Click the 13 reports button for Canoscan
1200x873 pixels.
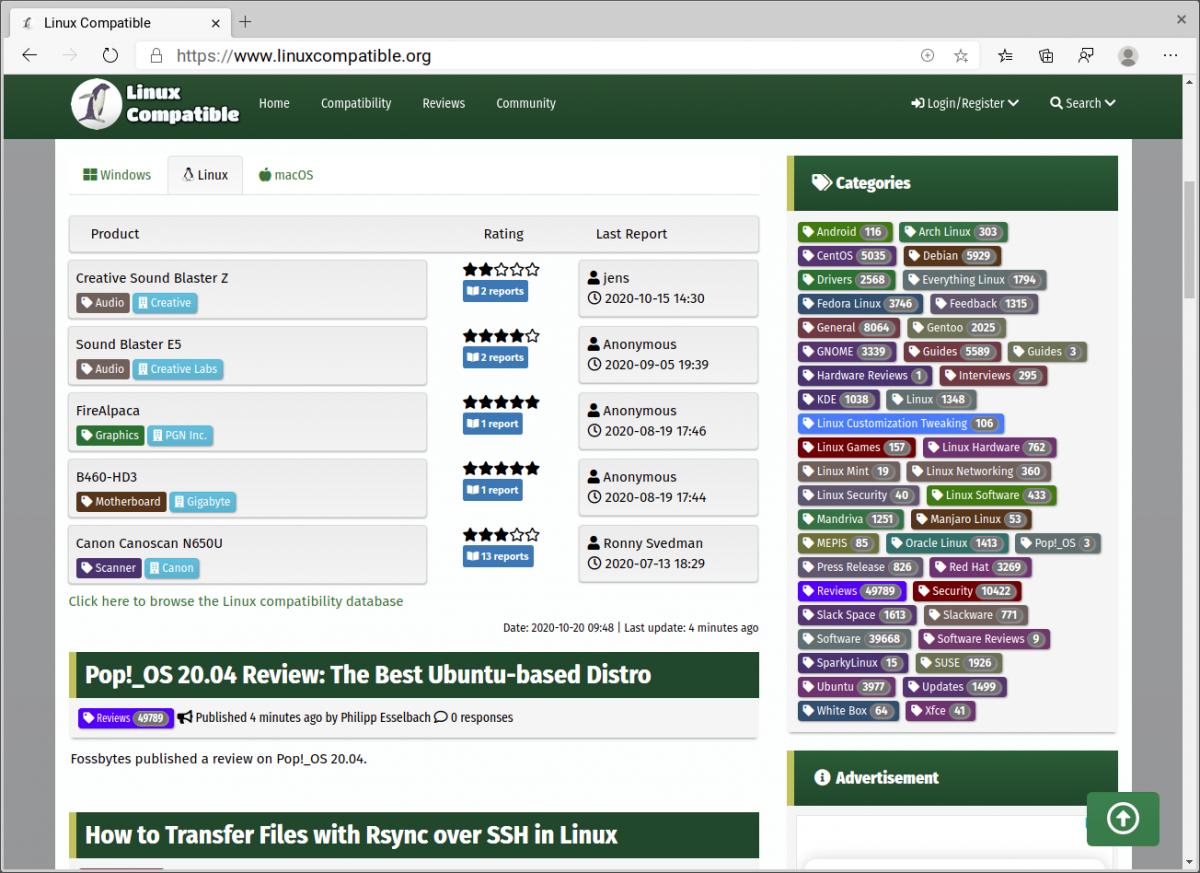497,557
